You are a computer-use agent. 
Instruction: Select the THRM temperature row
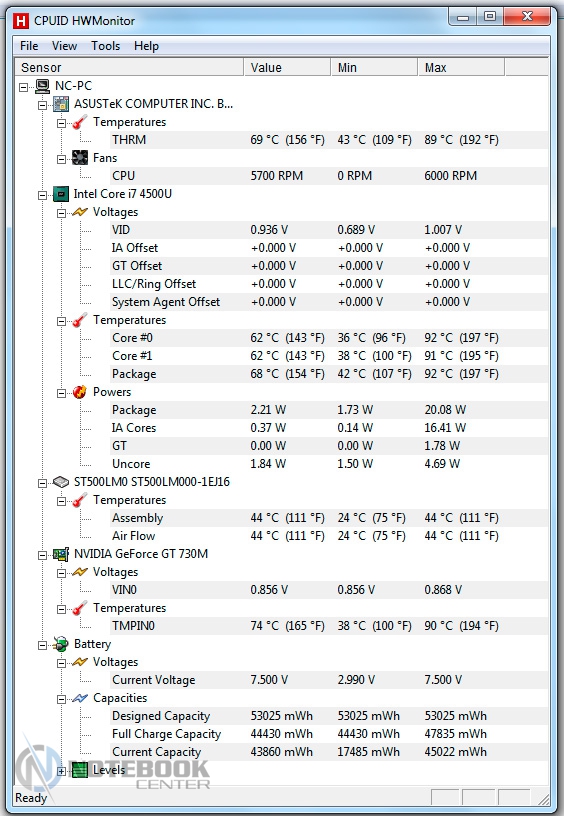329,140
